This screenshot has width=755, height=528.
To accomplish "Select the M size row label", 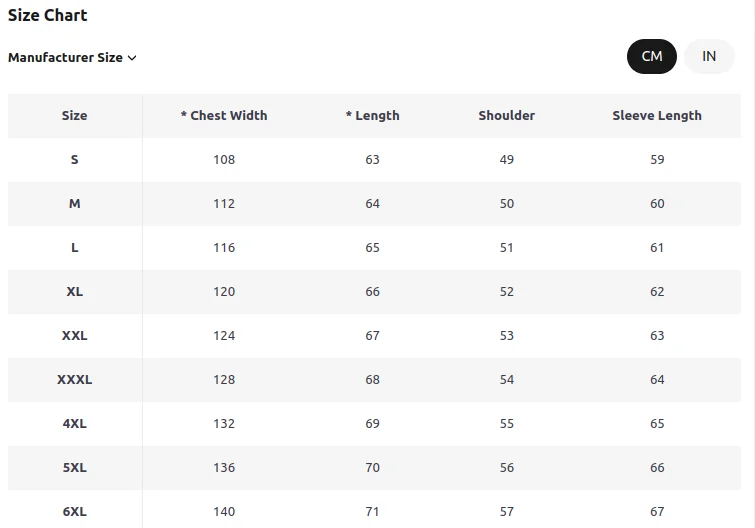I will tap(75, 204).
